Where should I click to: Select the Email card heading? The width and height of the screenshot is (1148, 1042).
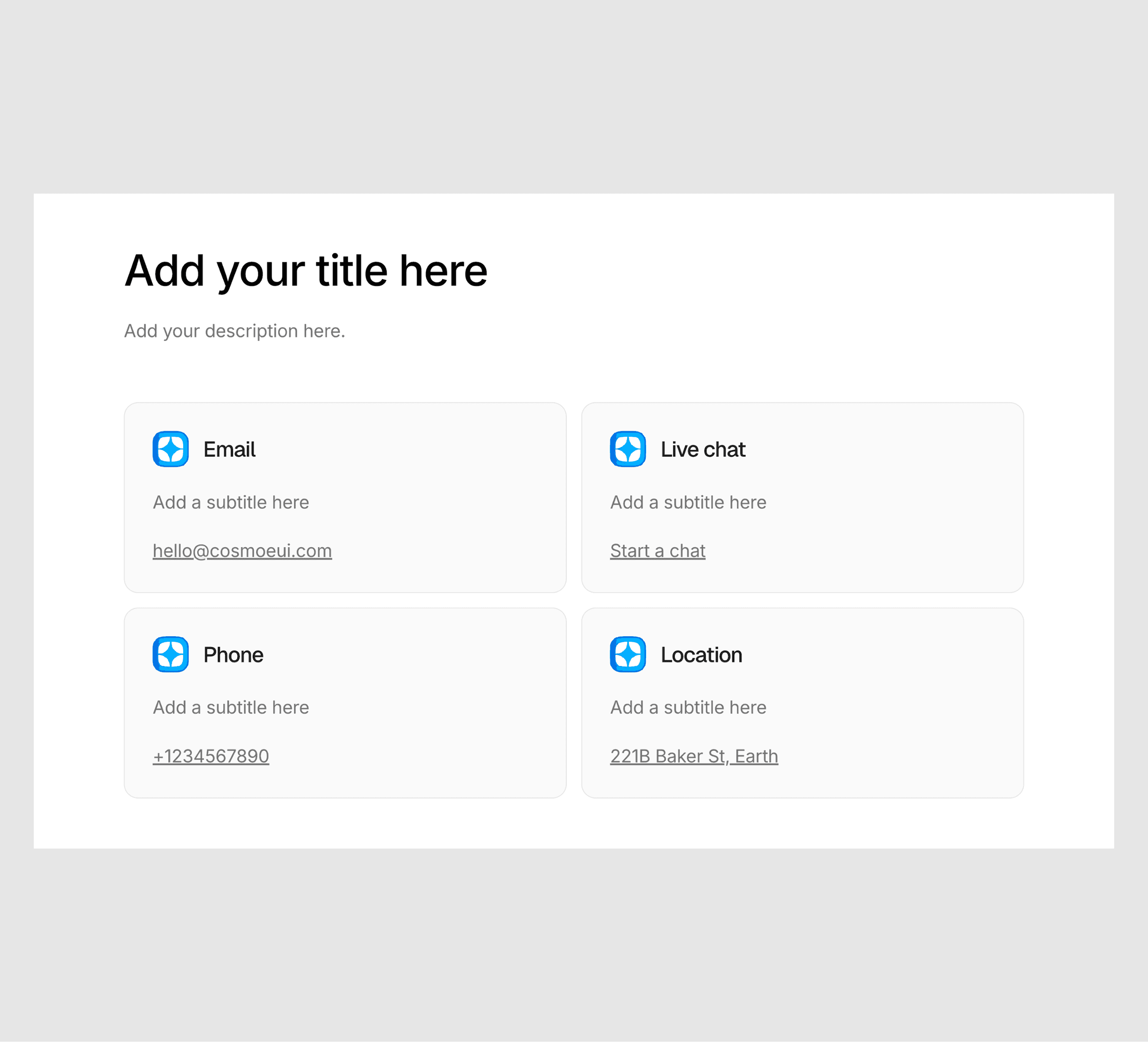pyautogui.click(x=230, y=450)
